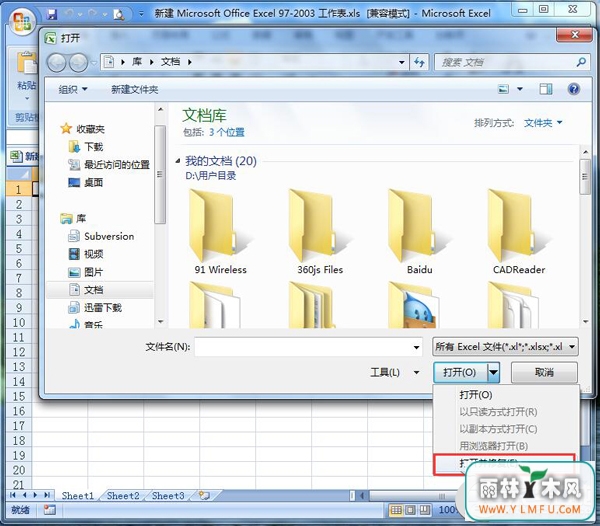The image size is (600, 526).
Task: Click 文档 in the address breadcrumb
Action: click(170, 62)
